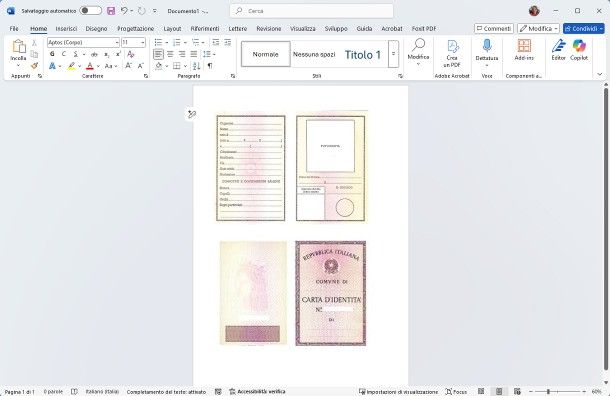610x396 pixels.
Task: Open the Editor pane
Action: pyautogui.click(x=558, y=50)
